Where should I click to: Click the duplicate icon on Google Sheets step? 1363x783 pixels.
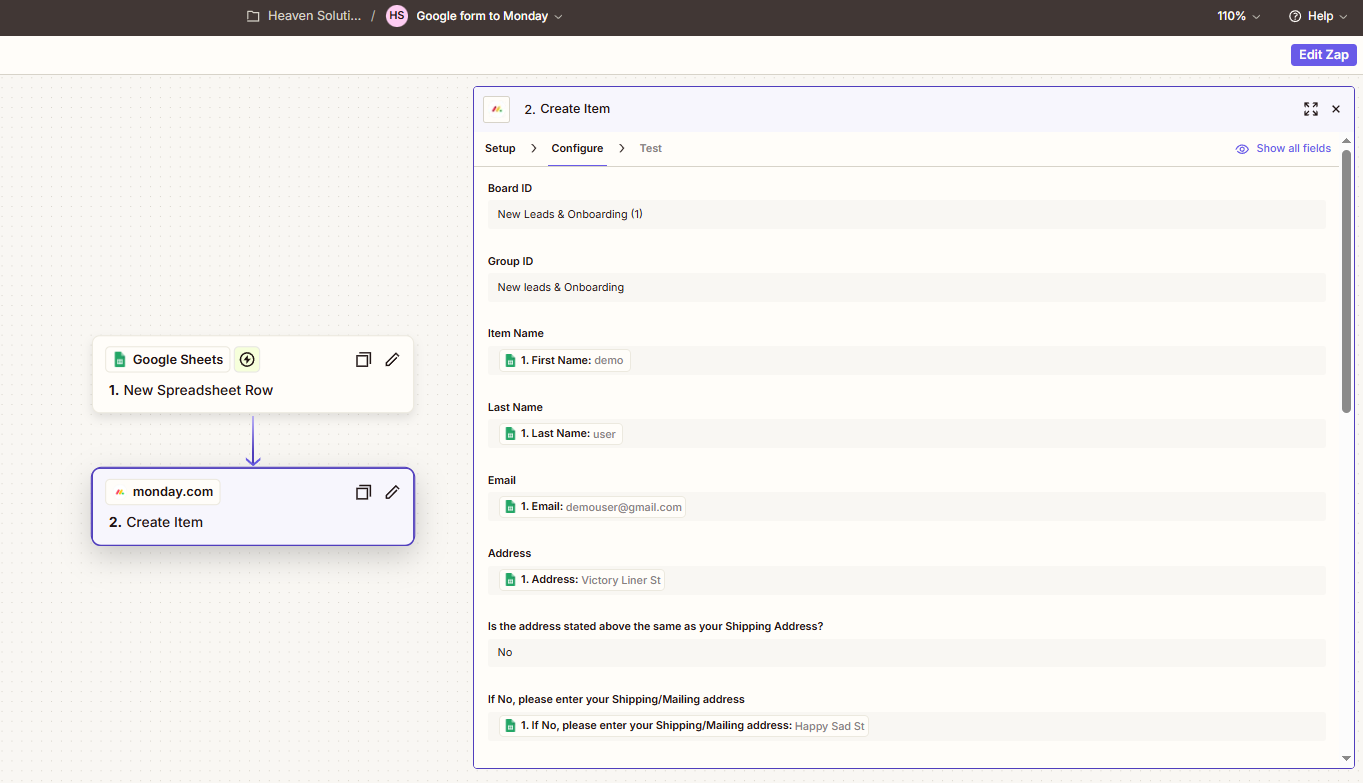(363, 360)
